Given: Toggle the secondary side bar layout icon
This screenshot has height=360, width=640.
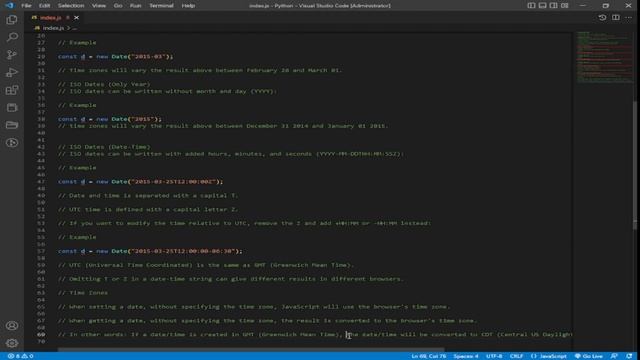Looking at the screenshot, I should click(x=553, y=5).
